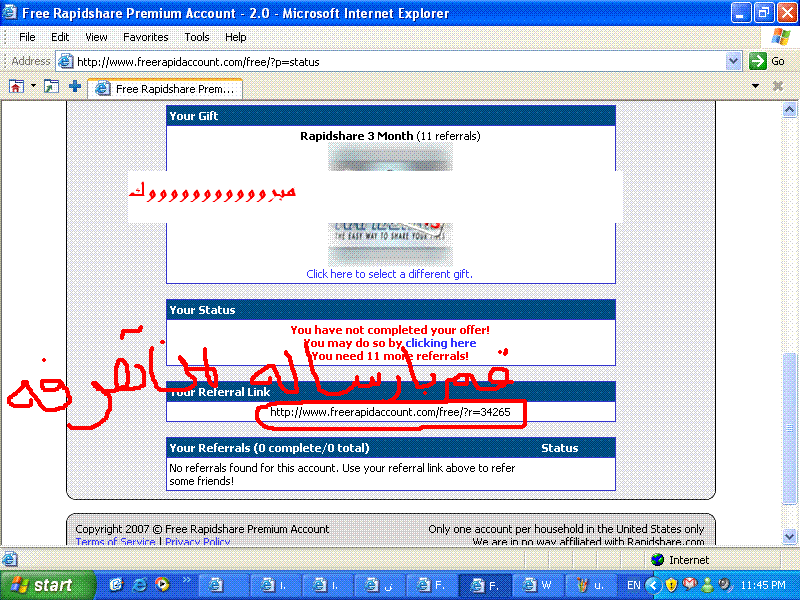
Task: Select the Free Rapidshare Prem... tab
Action: (165, 89)
